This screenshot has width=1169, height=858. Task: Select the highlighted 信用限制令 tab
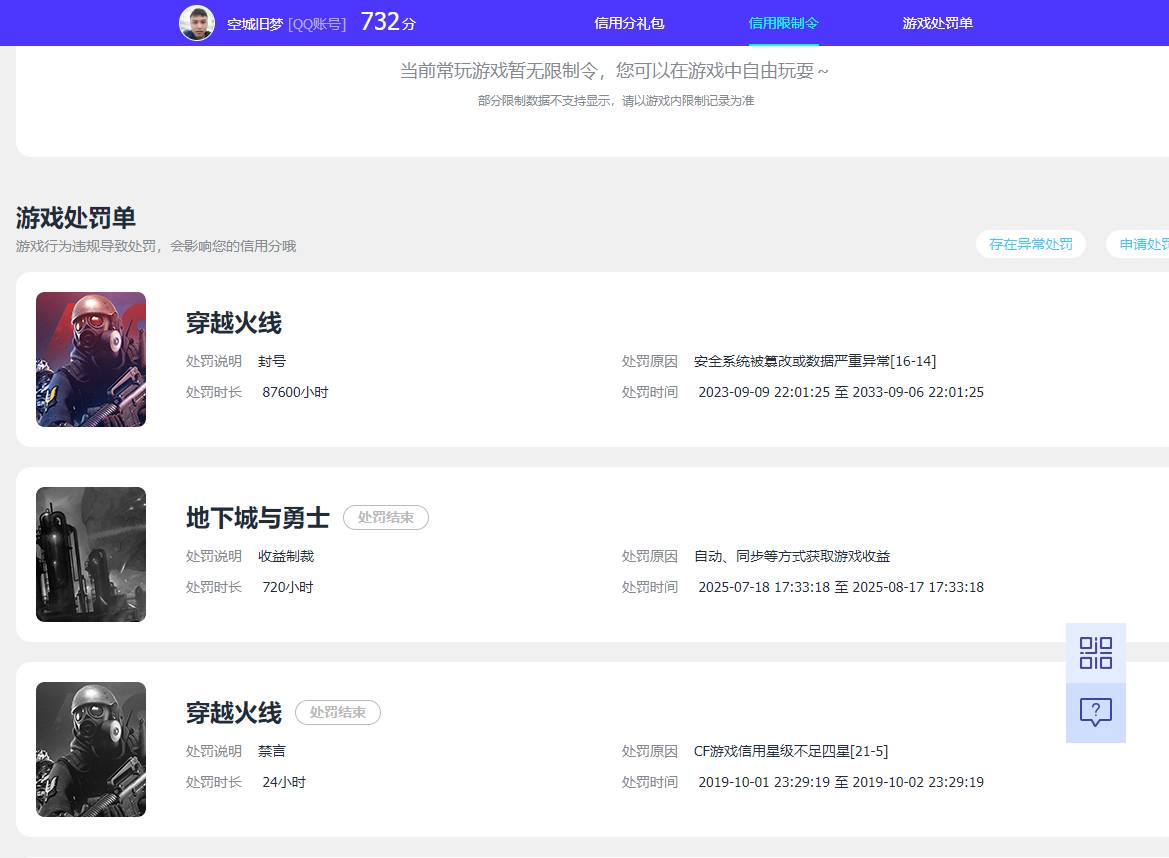[783, 22]
